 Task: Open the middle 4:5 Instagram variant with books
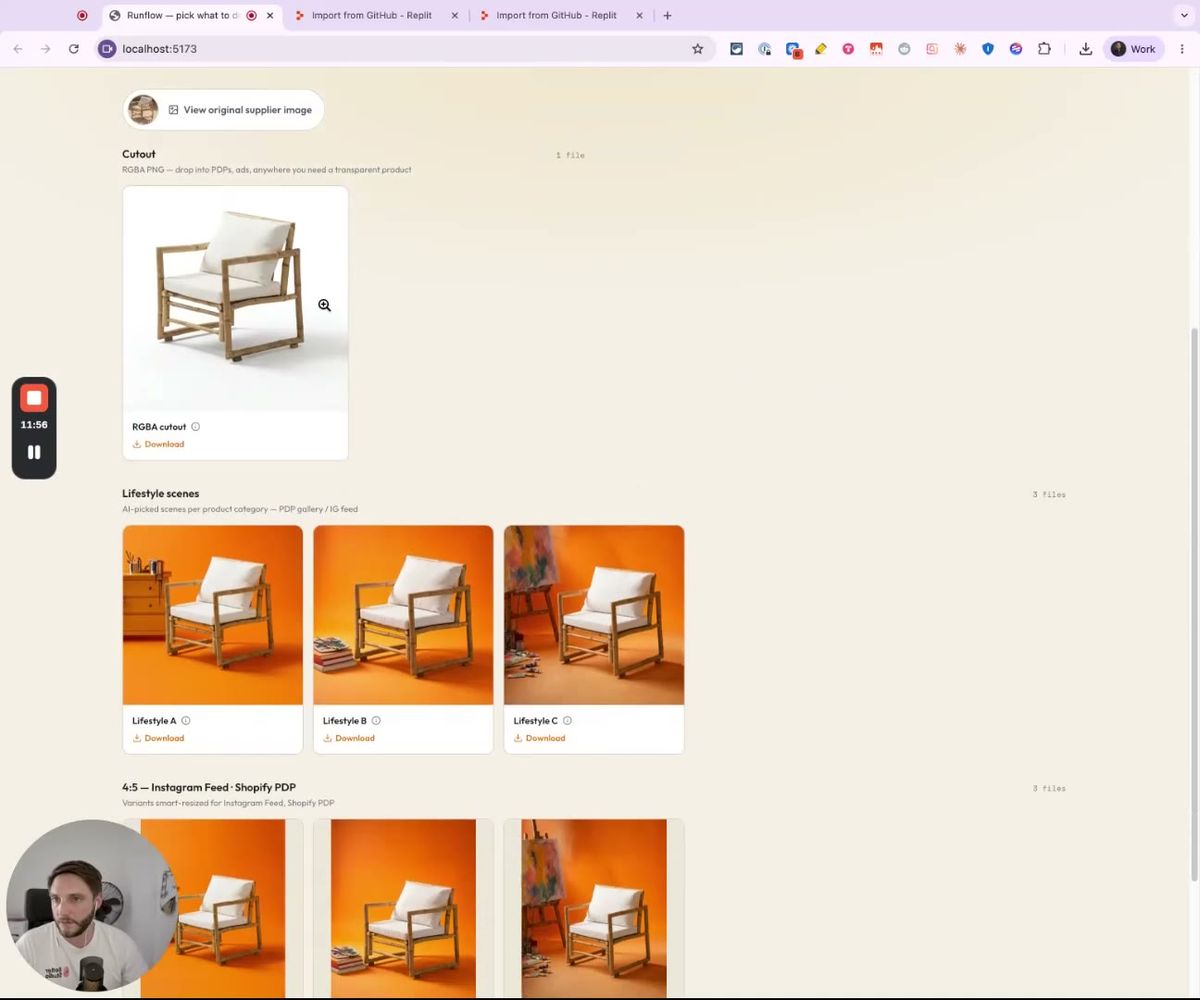[403, 908]
